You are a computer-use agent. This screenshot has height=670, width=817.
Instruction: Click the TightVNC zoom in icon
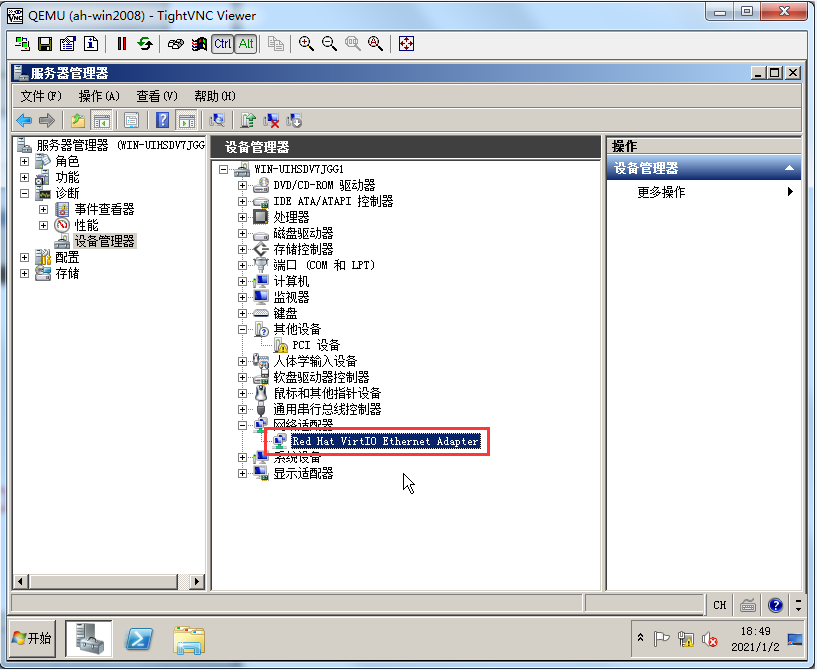pos(306,44)
